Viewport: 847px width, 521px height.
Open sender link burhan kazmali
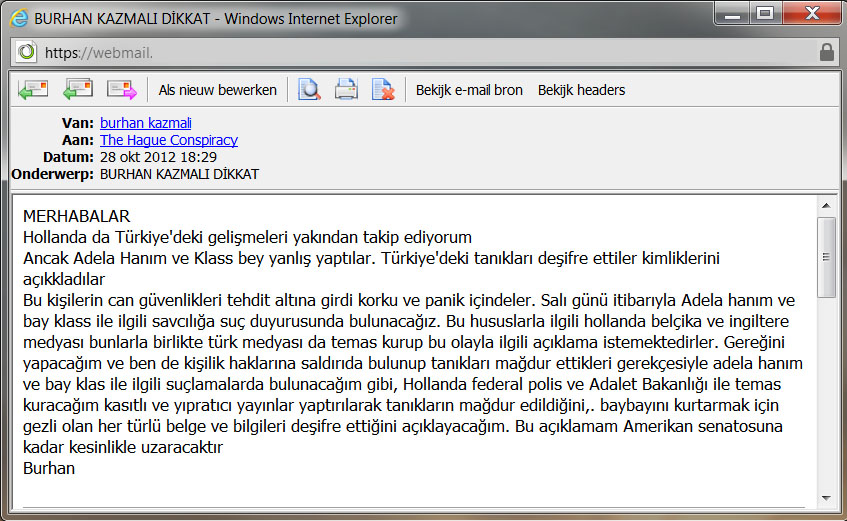click(146, 123)
